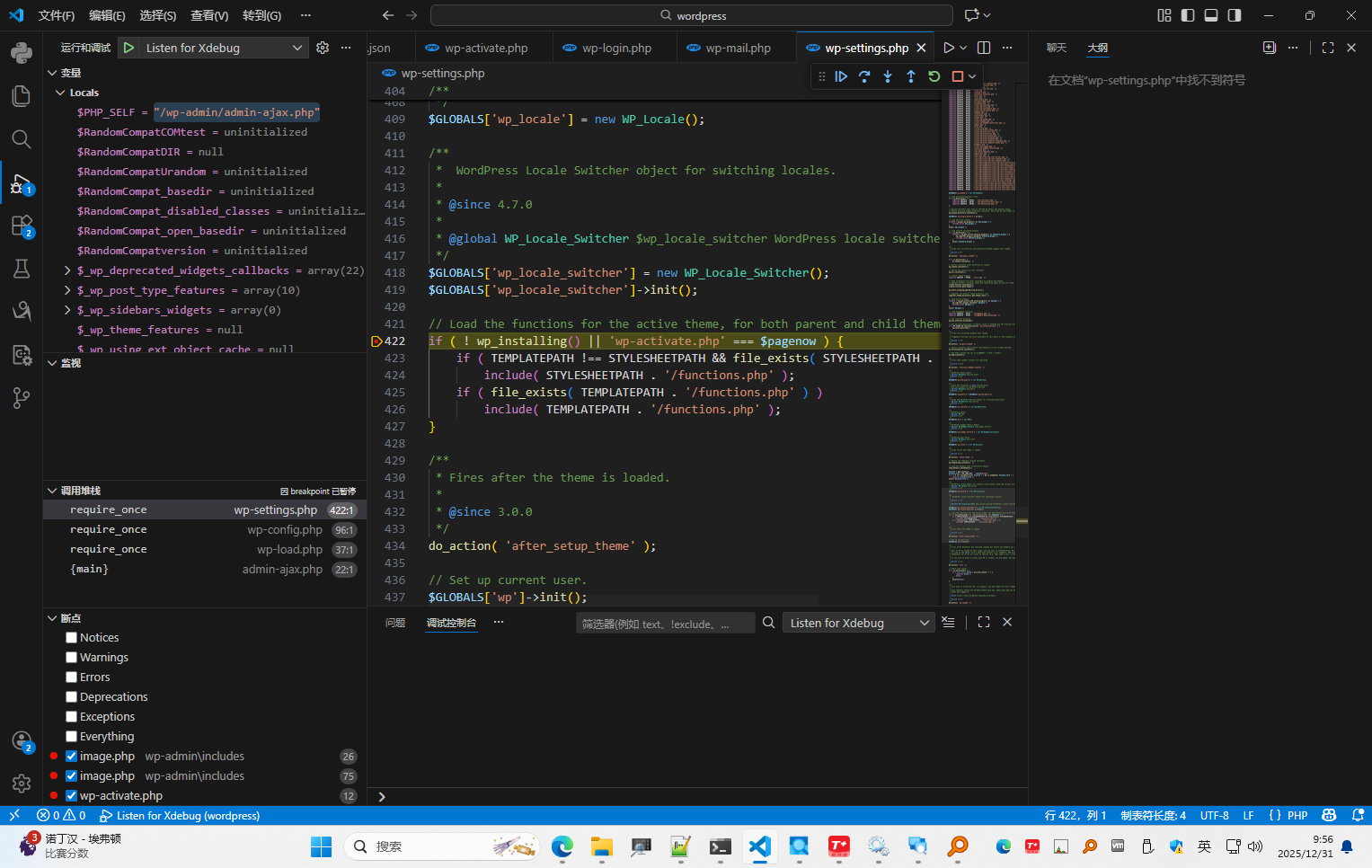Image resolution: width=1372 pixels, height=868 pixels.
Task: Open the Extensions view in activity bar
Action: click(22, 226)
